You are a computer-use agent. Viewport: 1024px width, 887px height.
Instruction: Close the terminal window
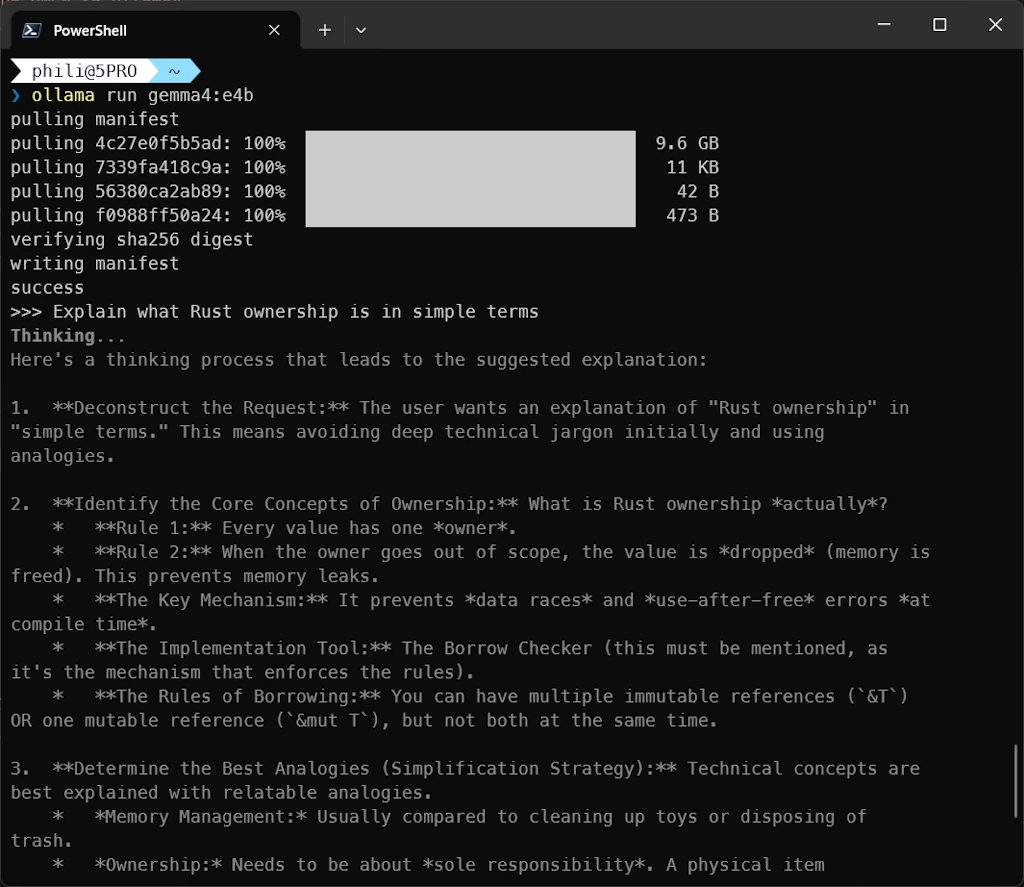pyautogui.click(x=995, y=24)
